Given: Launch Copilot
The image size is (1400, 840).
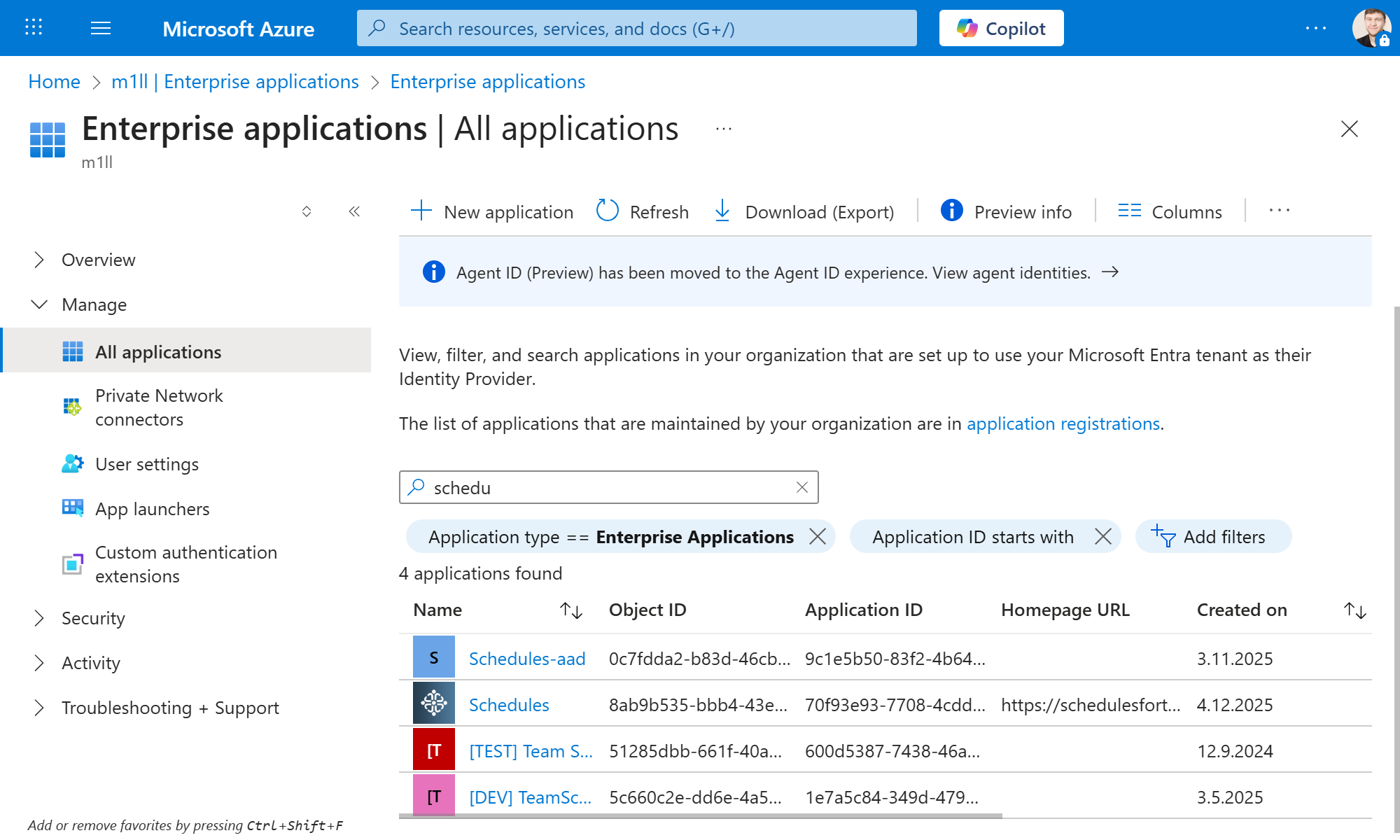Looking at the screenshot, I should tap(1001, 28).
